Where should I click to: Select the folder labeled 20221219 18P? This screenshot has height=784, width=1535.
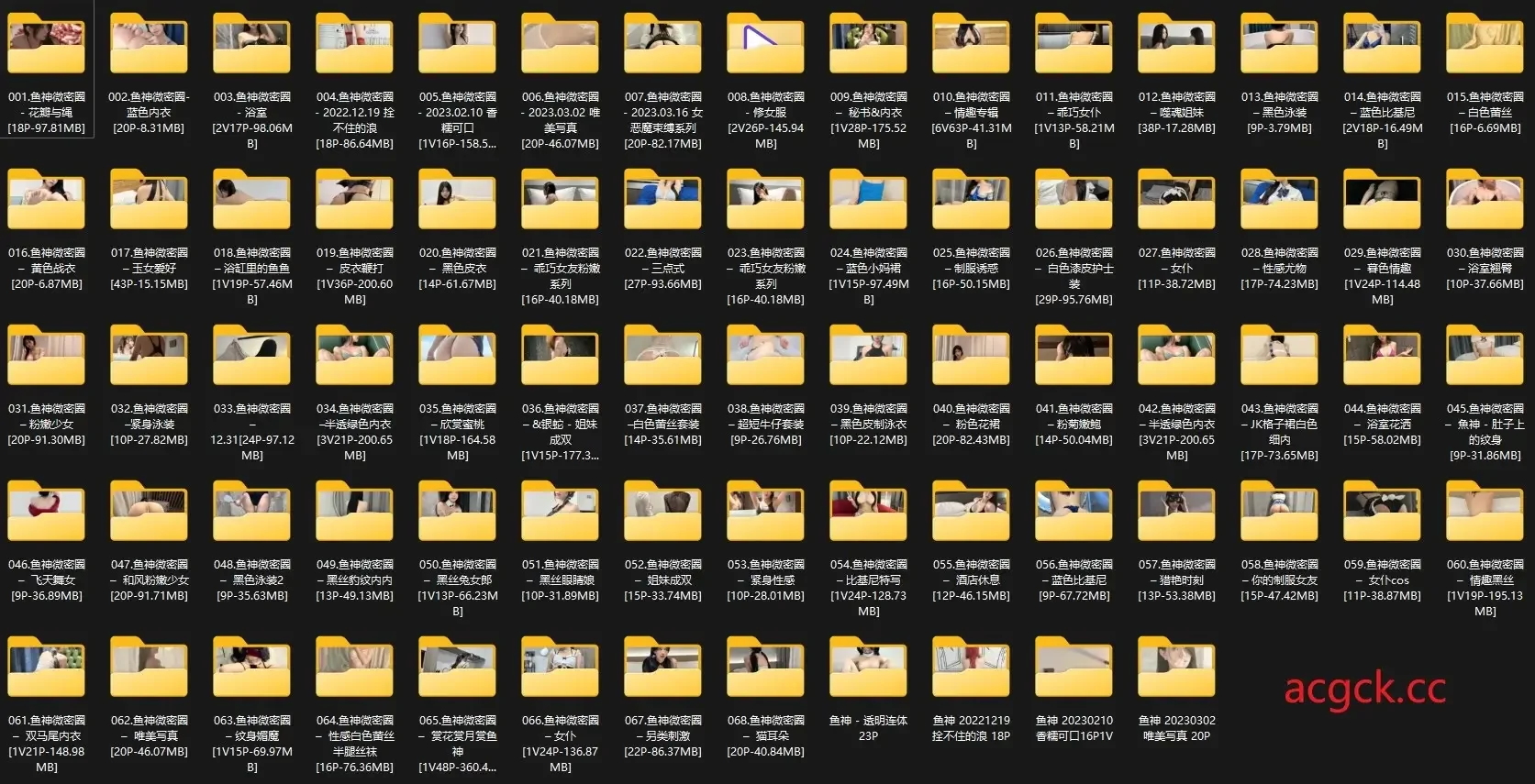971,667
